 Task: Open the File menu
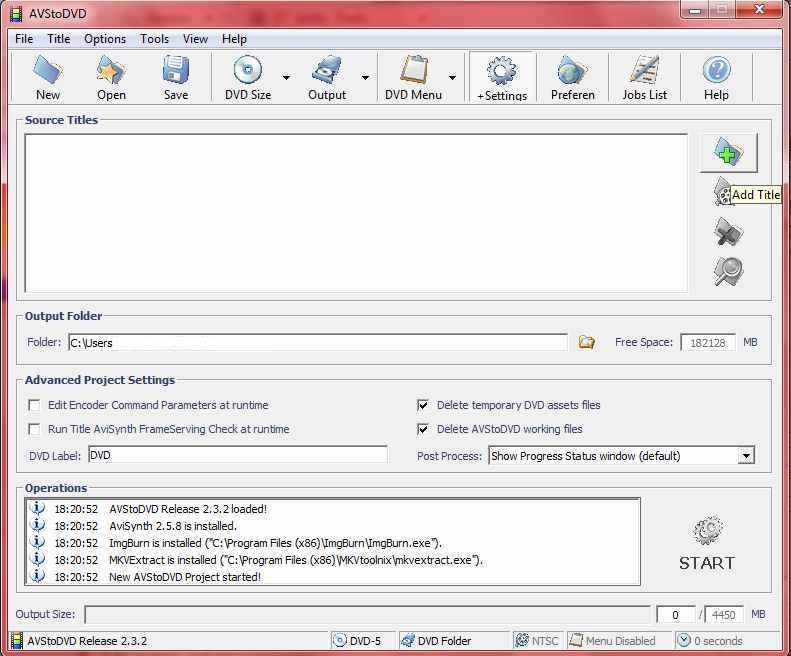coord(24,39)
